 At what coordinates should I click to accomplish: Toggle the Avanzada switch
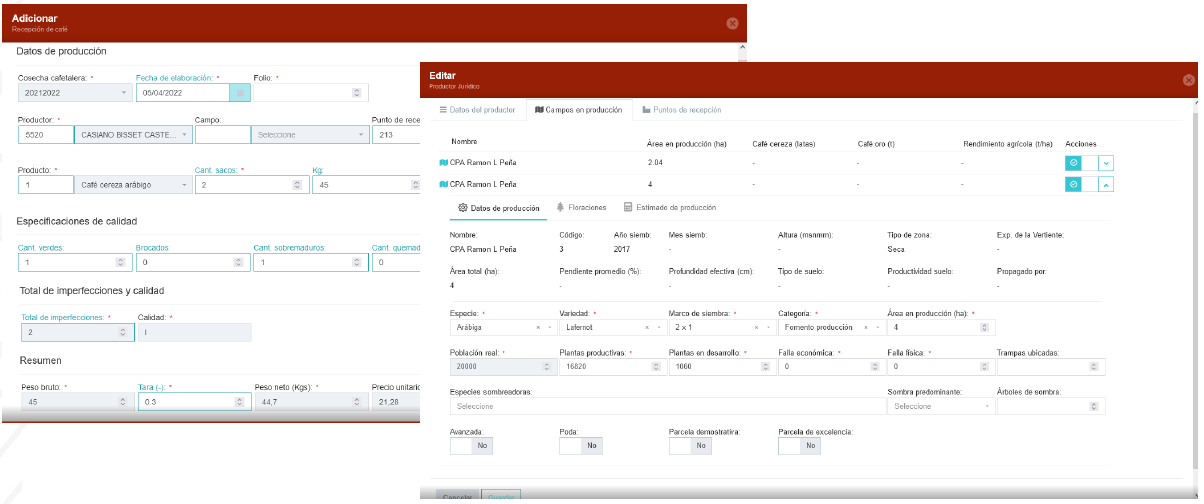[x=471, y=446]
